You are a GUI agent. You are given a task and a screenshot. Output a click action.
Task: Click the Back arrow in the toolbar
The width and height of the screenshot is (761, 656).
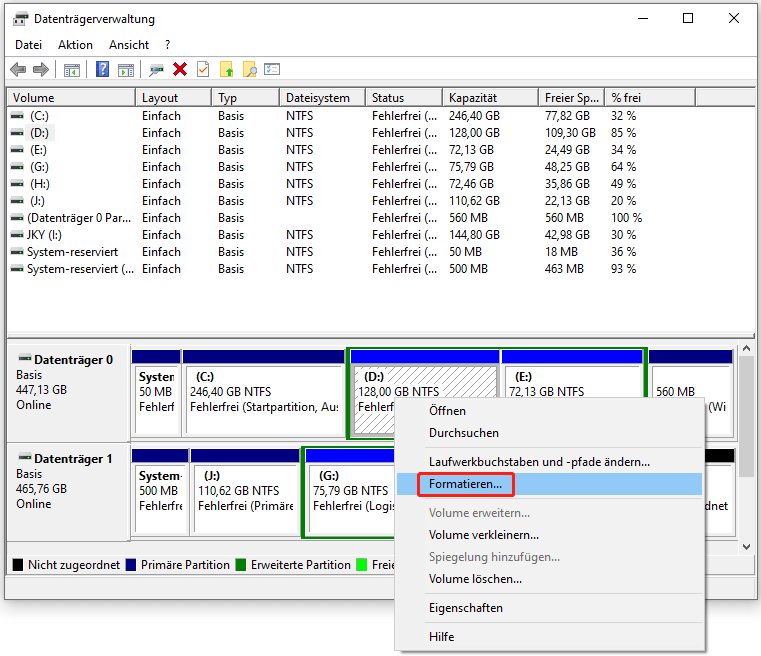(18, 69)
